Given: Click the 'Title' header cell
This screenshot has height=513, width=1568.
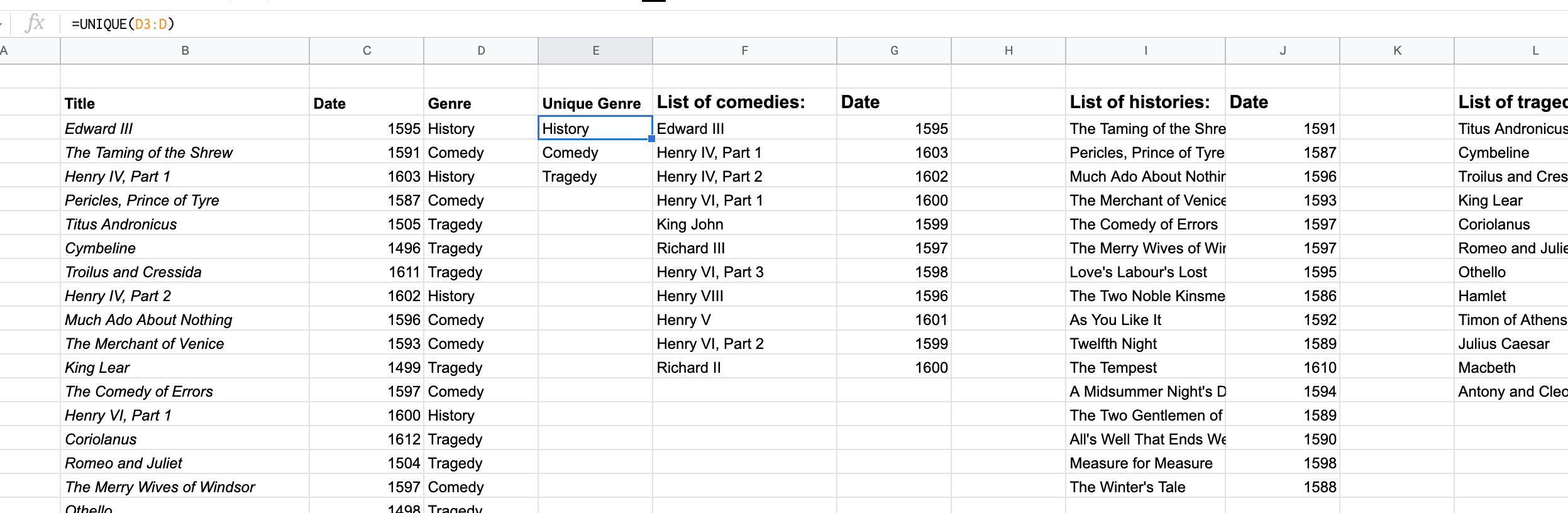Looking at the screenshot, I should pyautogui.click(x=185, y=103).
